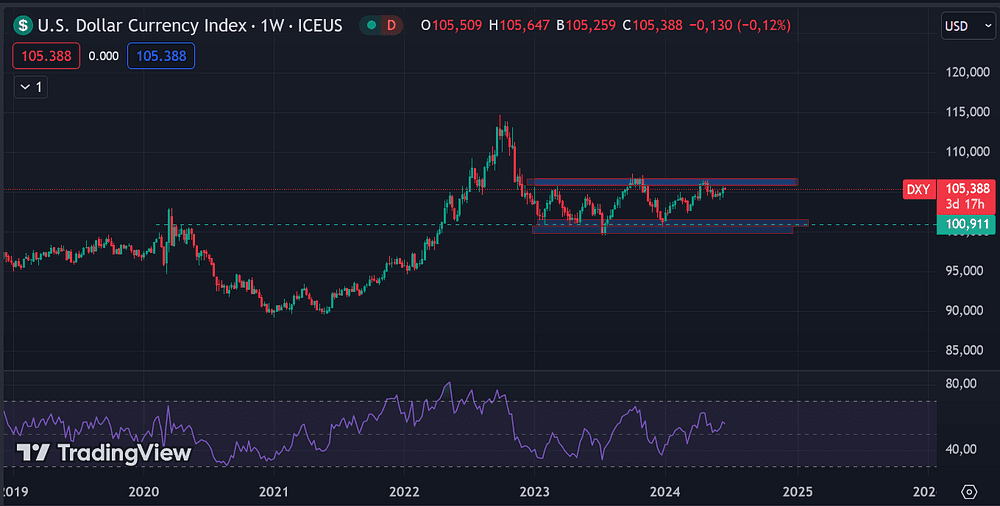Click the green market status dot
The width and height of the screenshot is (1000, 506).
tap(371, 26)
